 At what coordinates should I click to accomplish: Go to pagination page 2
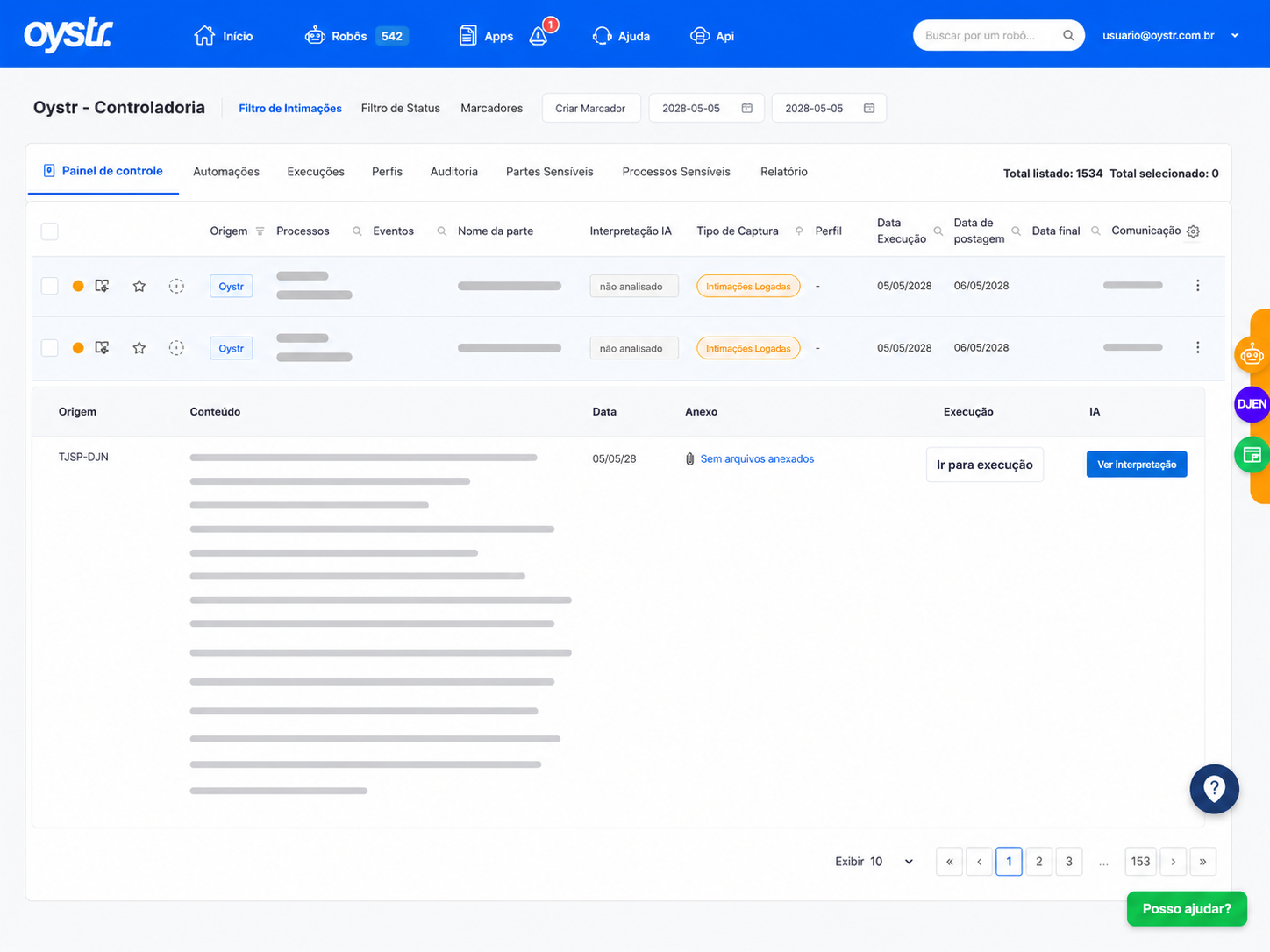[1039, 862]
